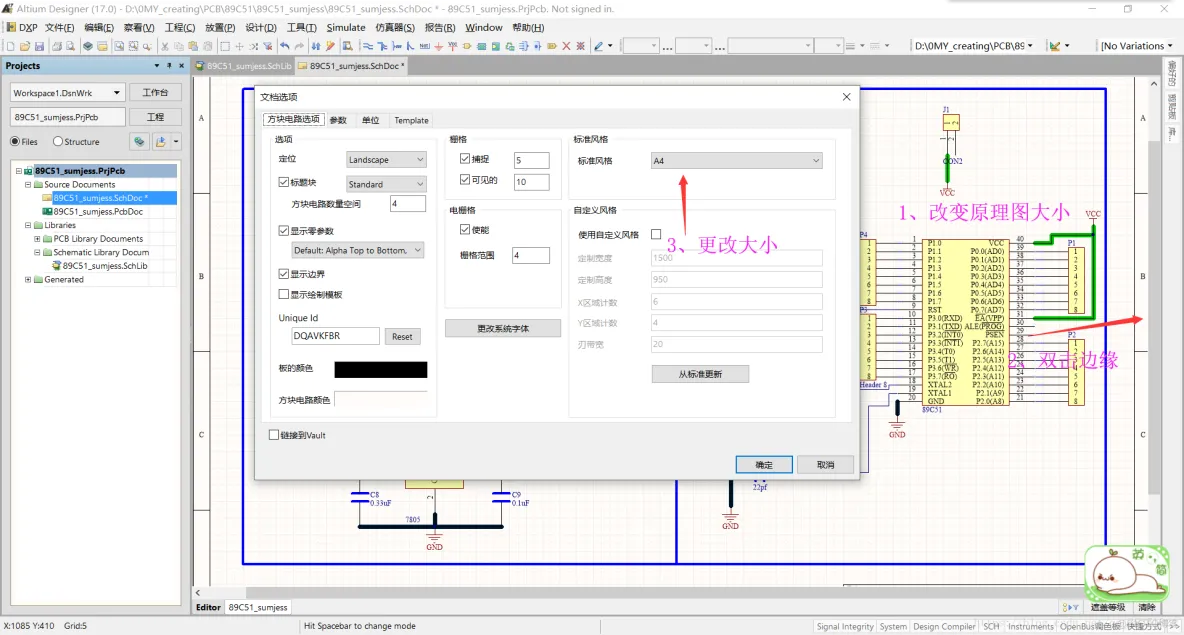1184x635 pixels.
Task: Toggle the 标题块 title block checkbox
Action: [284, 182]
